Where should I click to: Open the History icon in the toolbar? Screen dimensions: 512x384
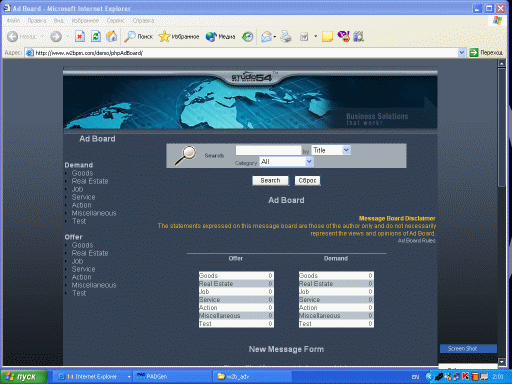247,36
